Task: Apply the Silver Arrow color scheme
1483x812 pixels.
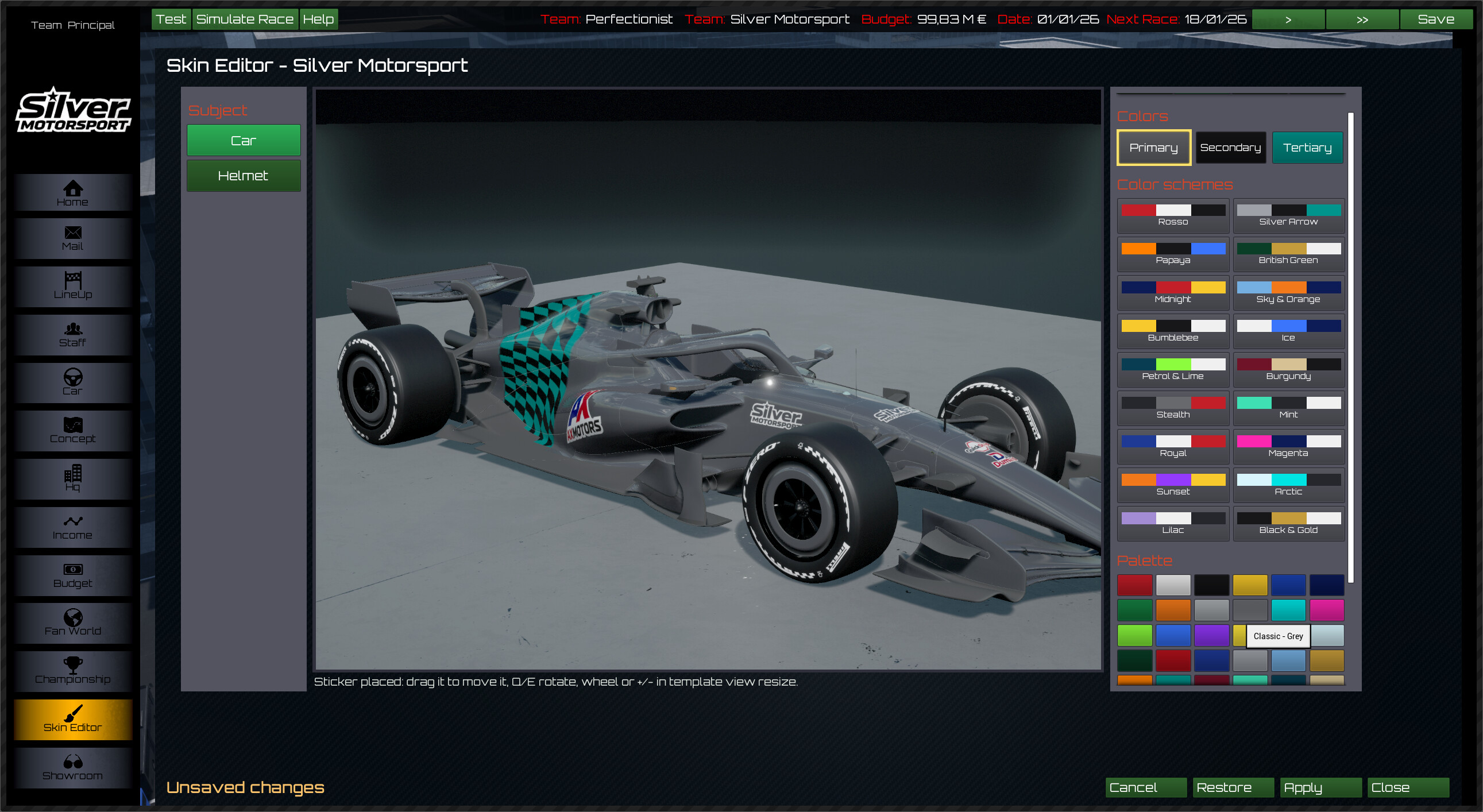Action: click(1288, 216)
